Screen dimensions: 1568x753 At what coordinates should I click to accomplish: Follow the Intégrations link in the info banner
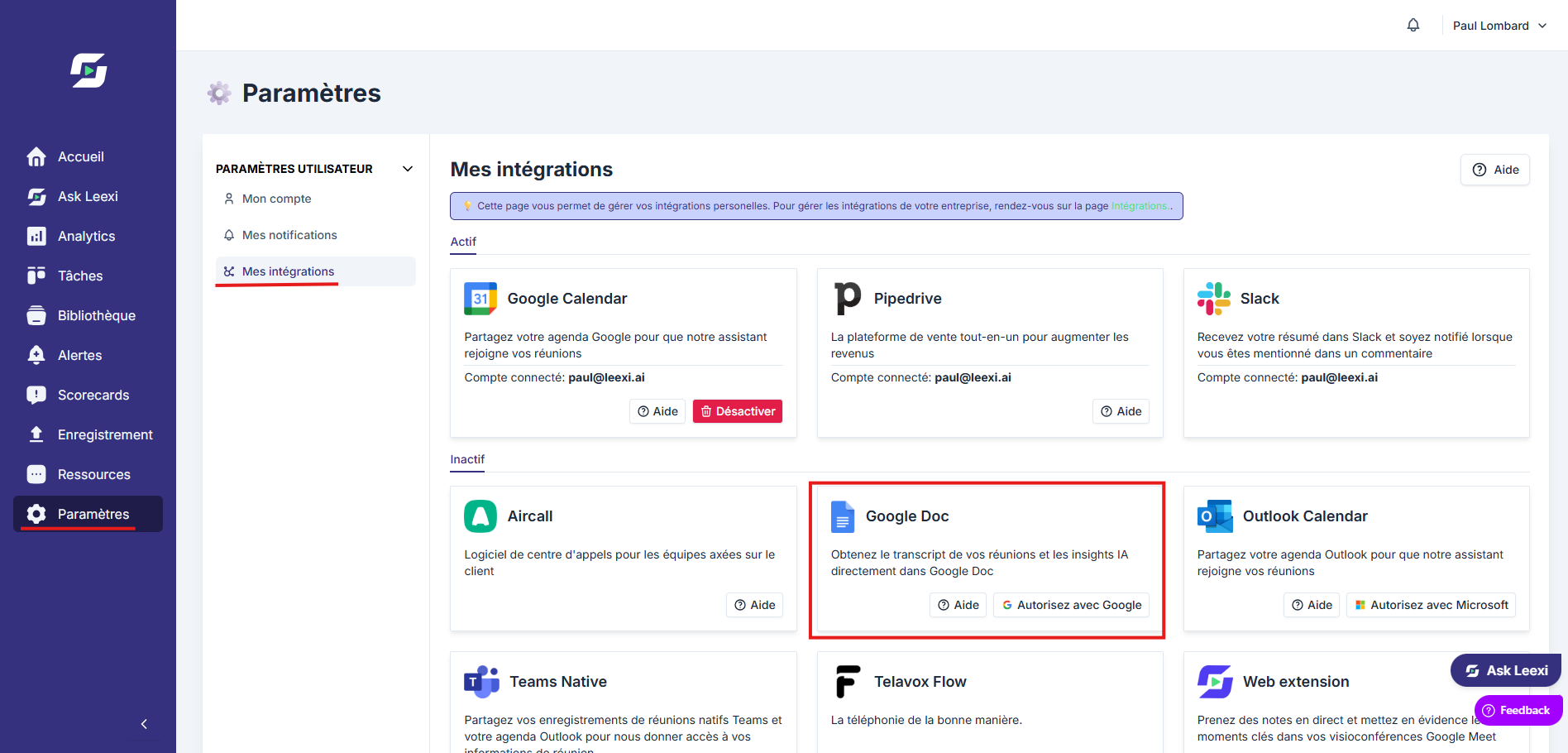click(x=1140, y=206)
